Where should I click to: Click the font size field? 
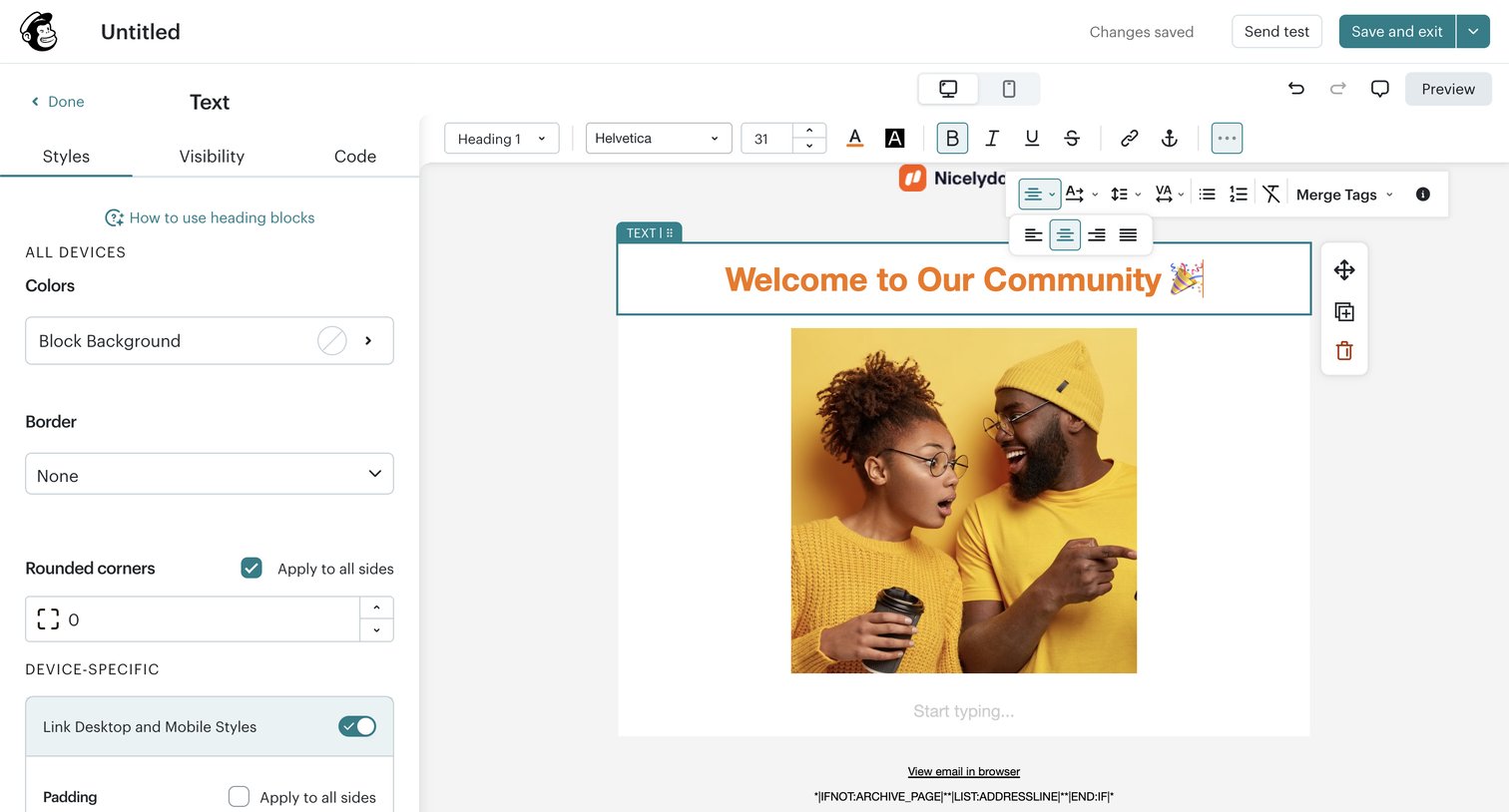tap(766, 139)
